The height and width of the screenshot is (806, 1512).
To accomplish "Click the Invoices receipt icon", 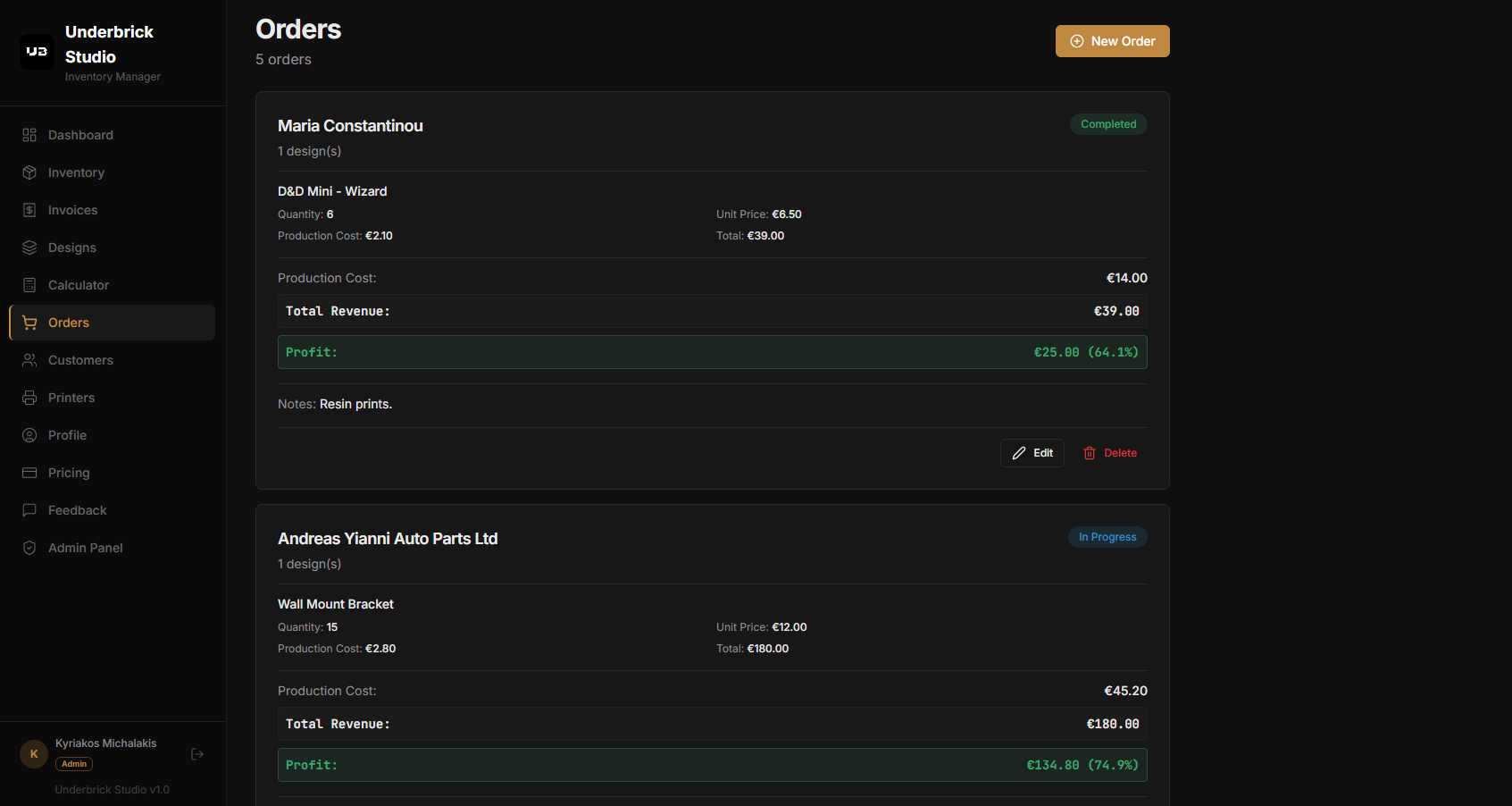I will pos(29,210).
